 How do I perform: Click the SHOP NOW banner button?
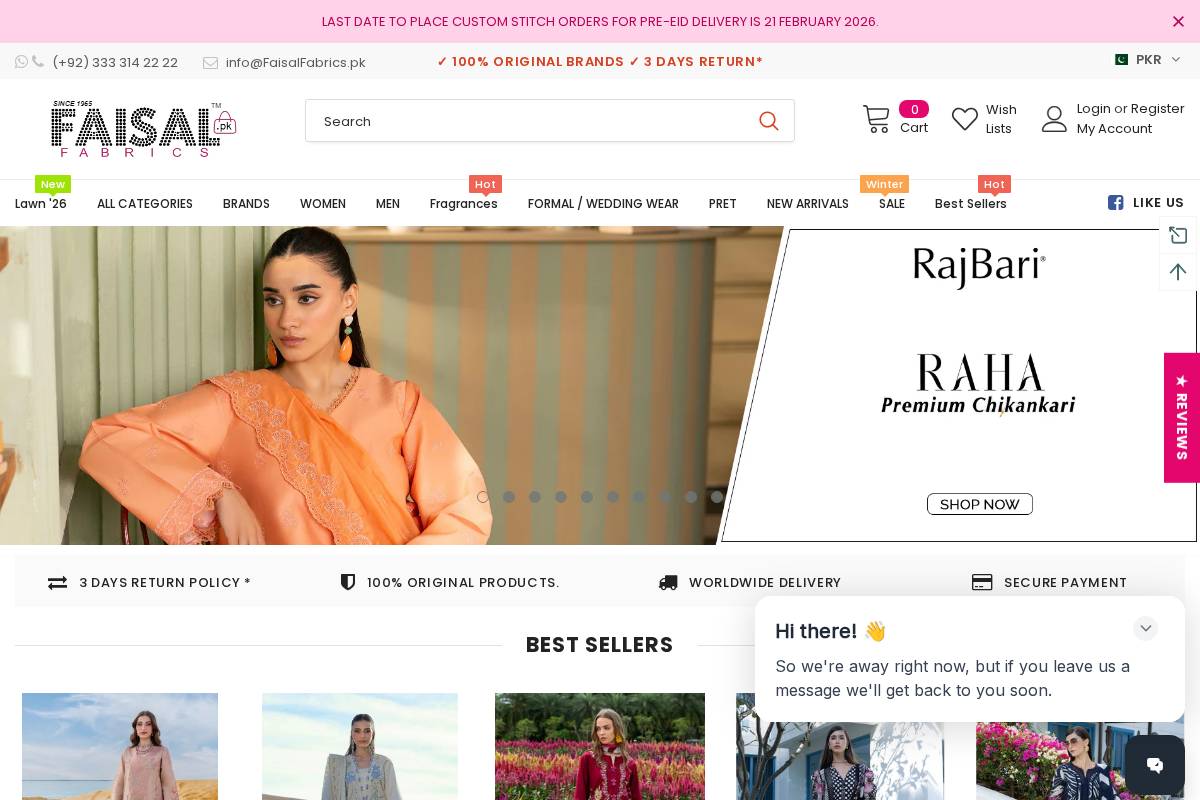tap(979, 504)
